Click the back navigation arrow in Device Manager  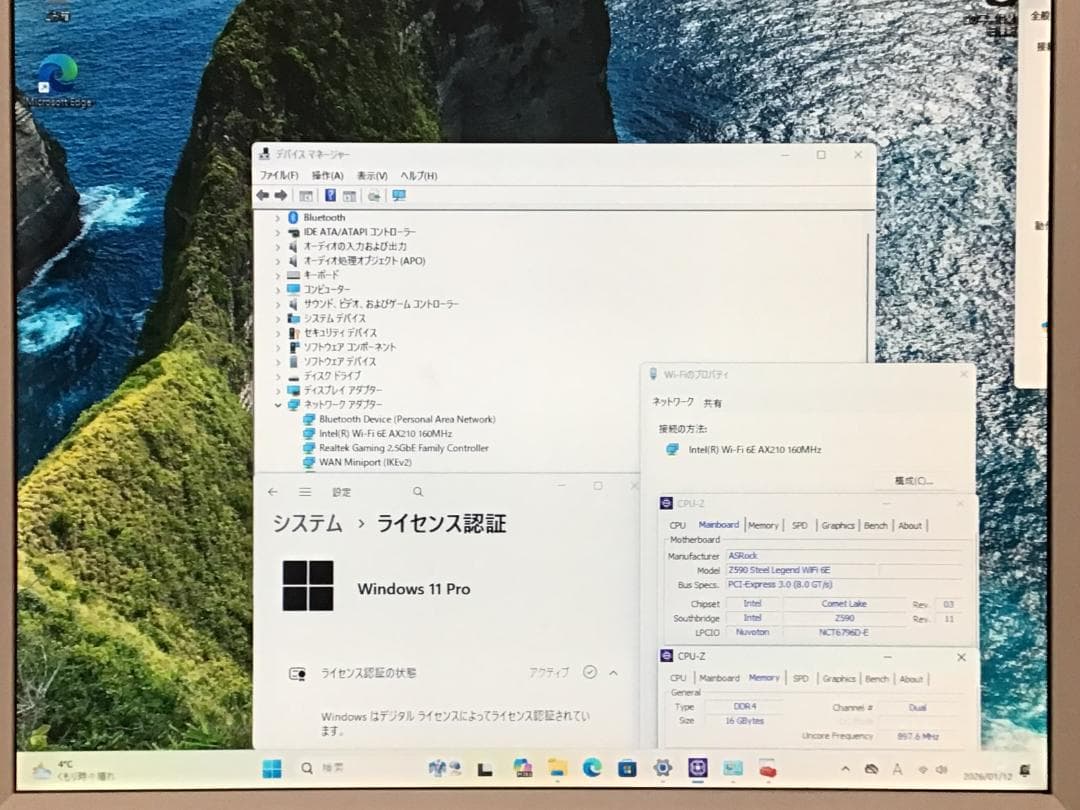click(263, 195)
